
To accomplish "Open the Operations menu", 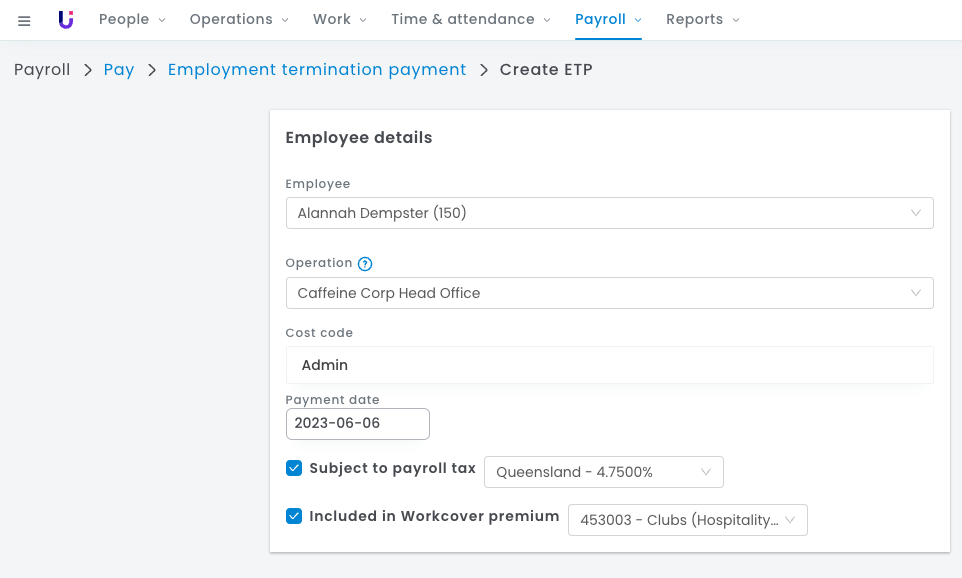I will tap(239, 20).
